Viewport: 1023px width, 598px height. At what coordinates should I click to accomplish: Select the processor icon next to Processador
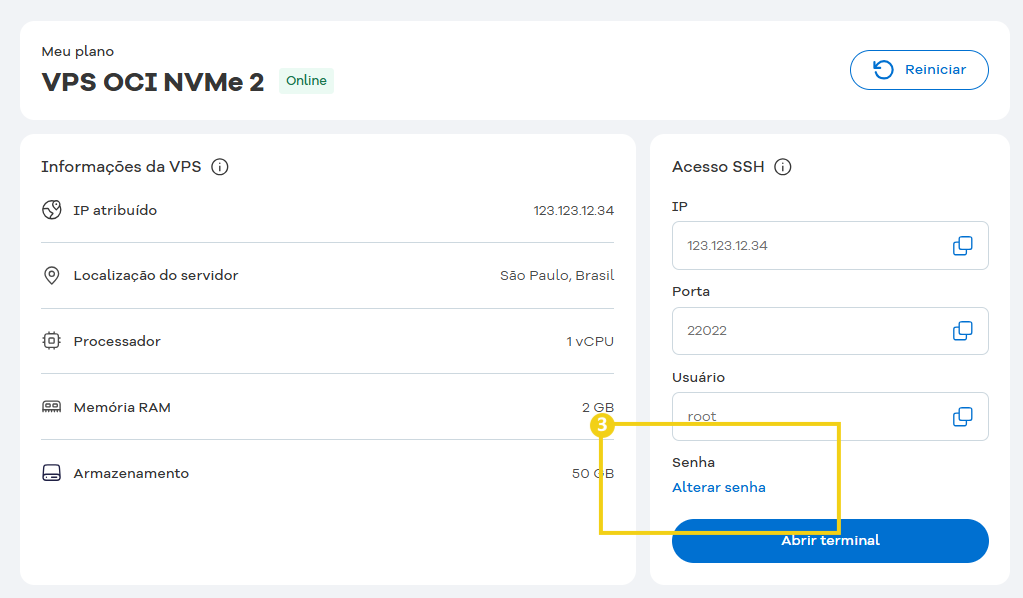51,341
